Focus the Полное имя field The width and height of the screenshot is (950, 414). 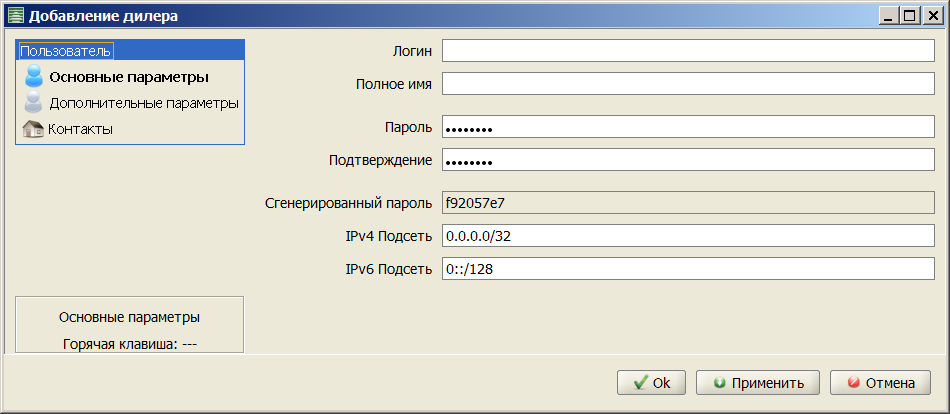[x=688, y=84]
